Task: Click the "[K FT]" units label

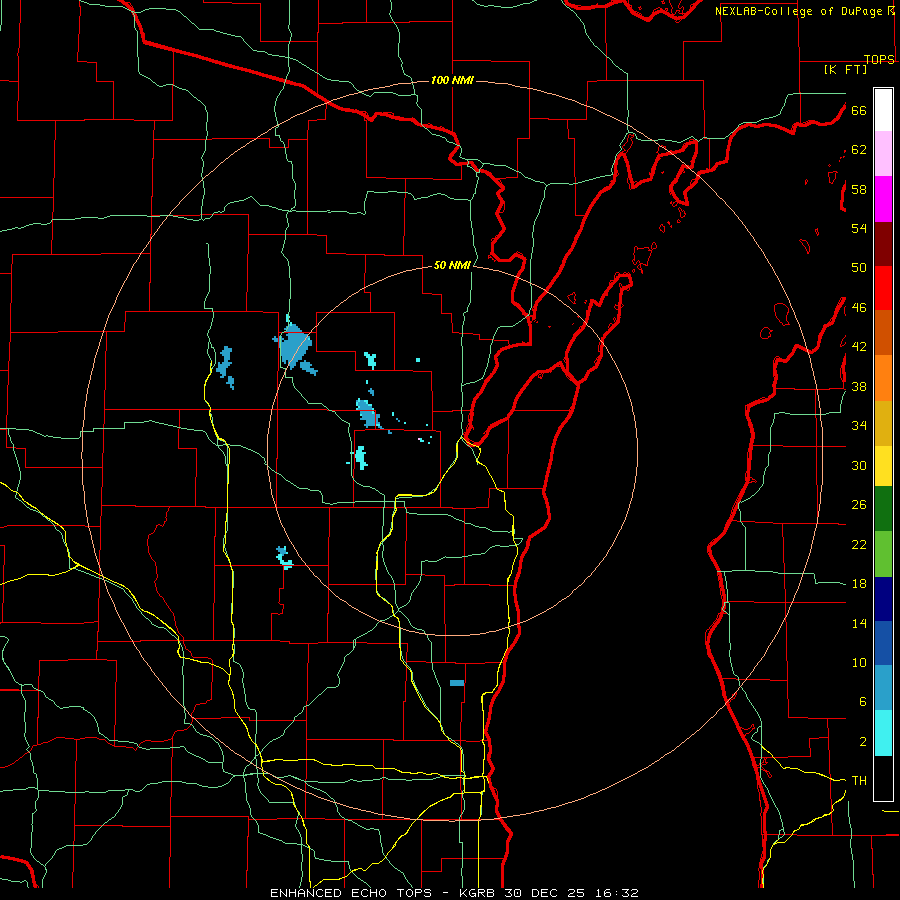Action: point(845,70)
